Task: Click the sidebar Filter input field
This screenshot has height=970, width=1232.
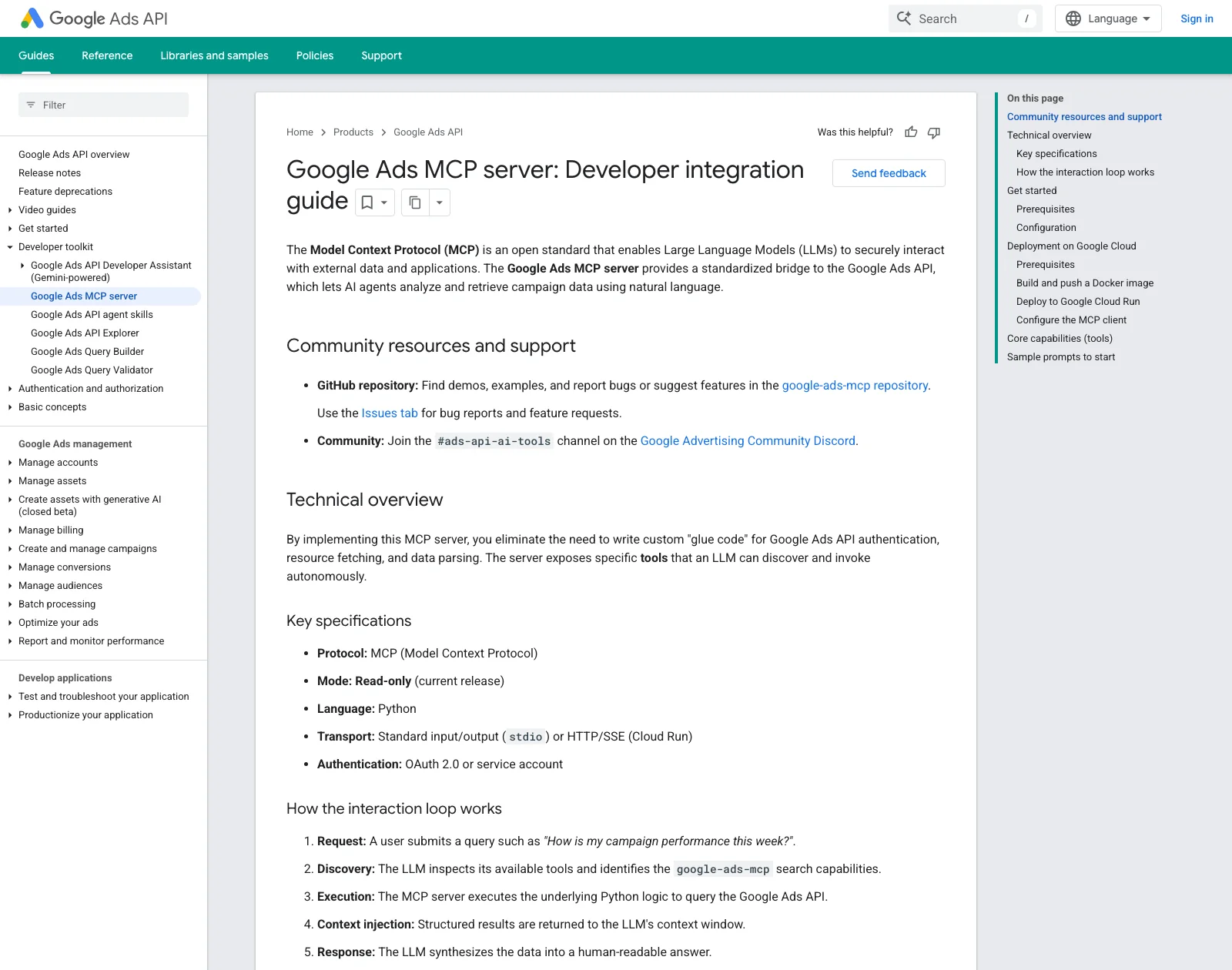Action: 103,105
